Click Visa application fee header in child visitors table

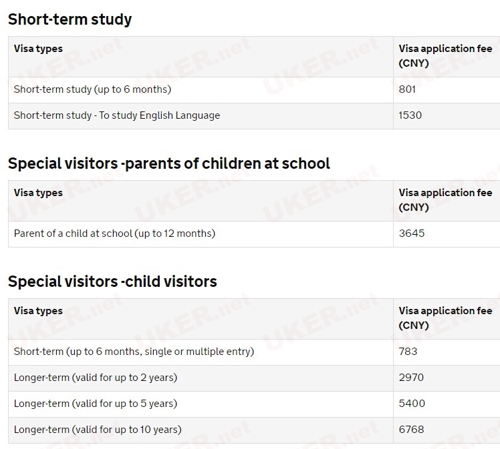click(445, 318)
